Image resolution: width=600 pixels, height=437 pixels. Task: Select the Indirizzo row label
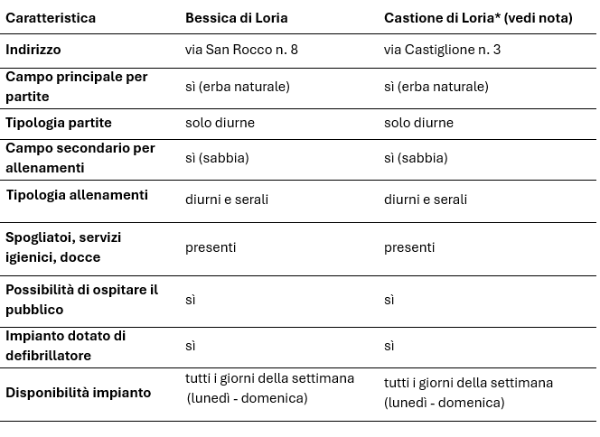33,50
